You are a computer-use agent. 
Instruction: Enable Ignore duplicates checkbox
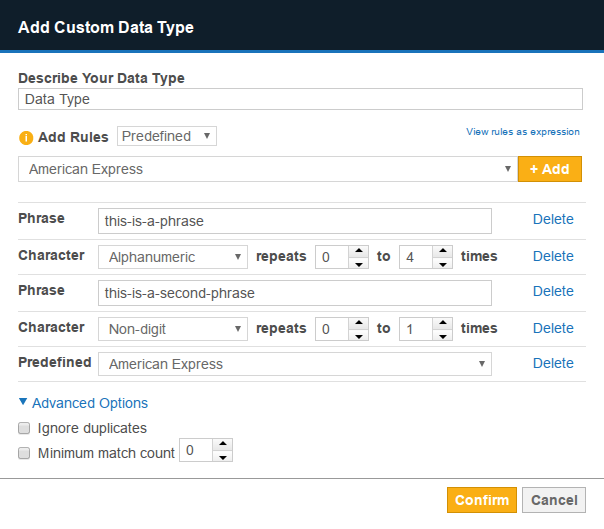(25, 428)
